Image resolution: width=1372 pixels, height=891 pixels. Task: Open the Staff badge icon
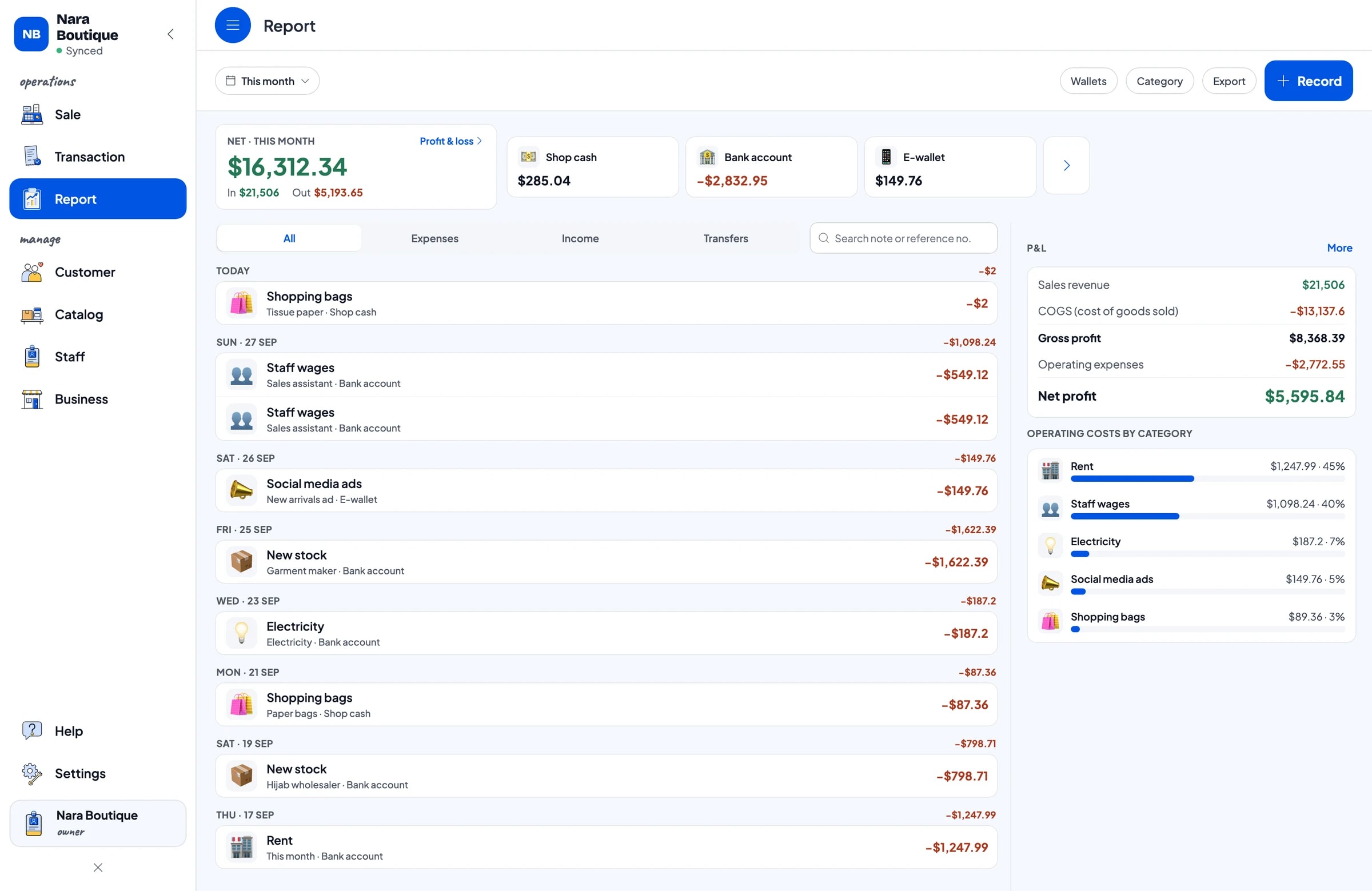[31, 357]
